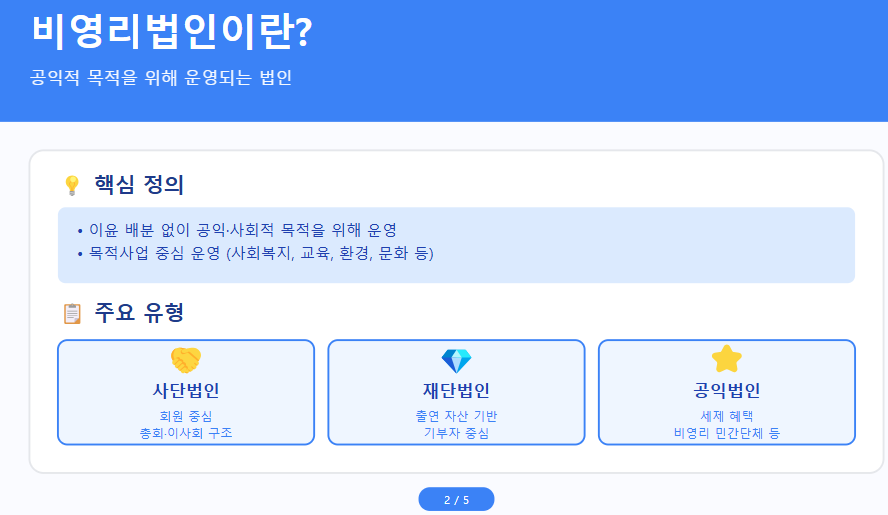Click the subtitle 공익적 목적을 위해 운영되는 법인
The height and width of the screenshot is (515, 888).
[x=162, y=77]
